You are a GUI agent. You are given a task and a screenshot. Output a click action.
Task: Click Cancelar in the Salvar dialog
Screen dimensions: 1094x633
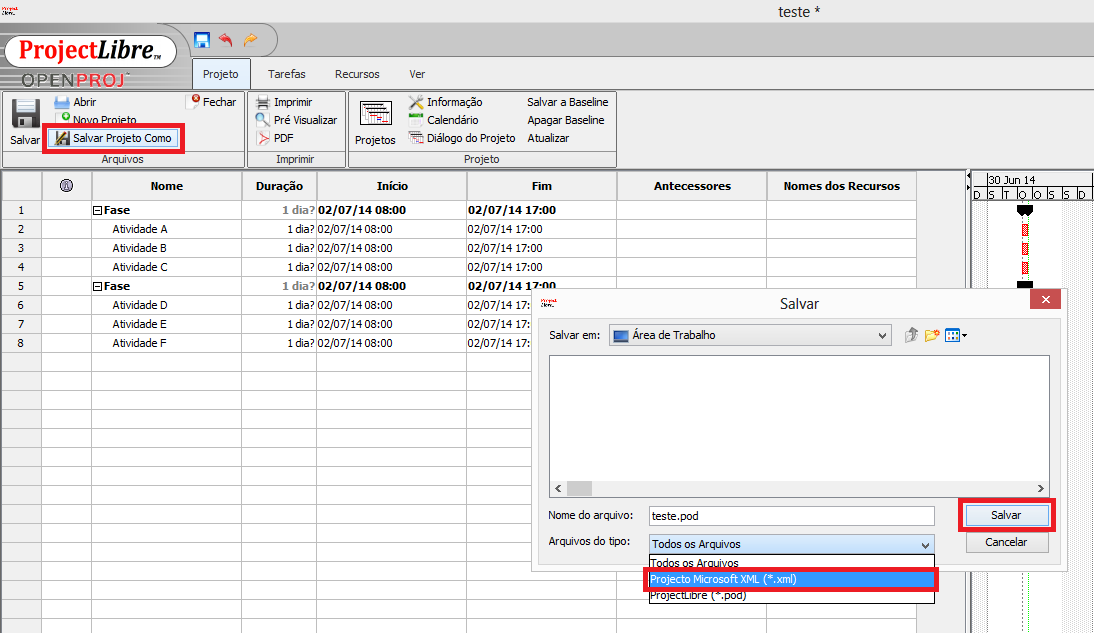[x=1006, y=542]
